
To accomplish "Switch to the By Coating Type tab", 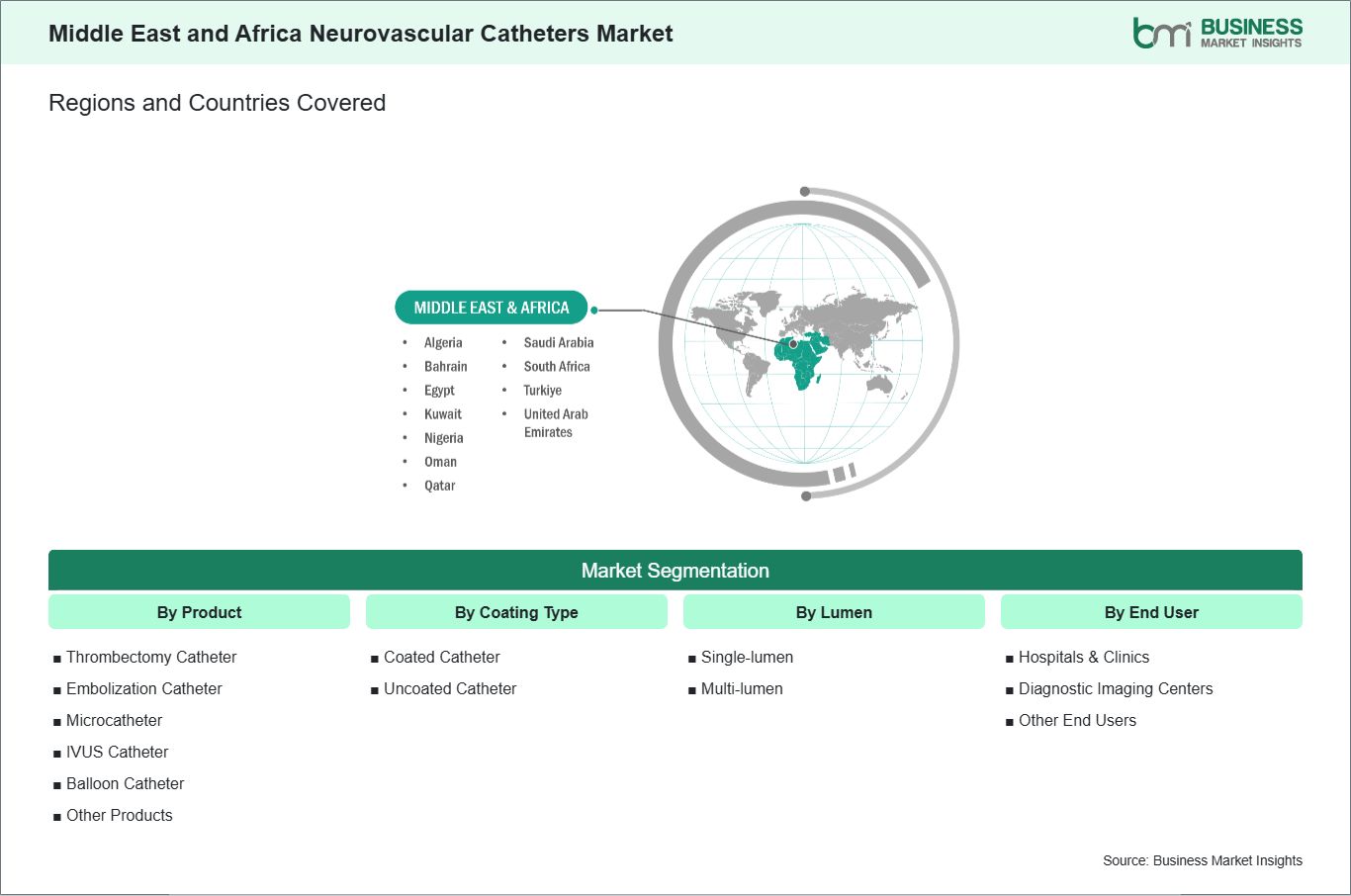I will click(x=516, y=611).
